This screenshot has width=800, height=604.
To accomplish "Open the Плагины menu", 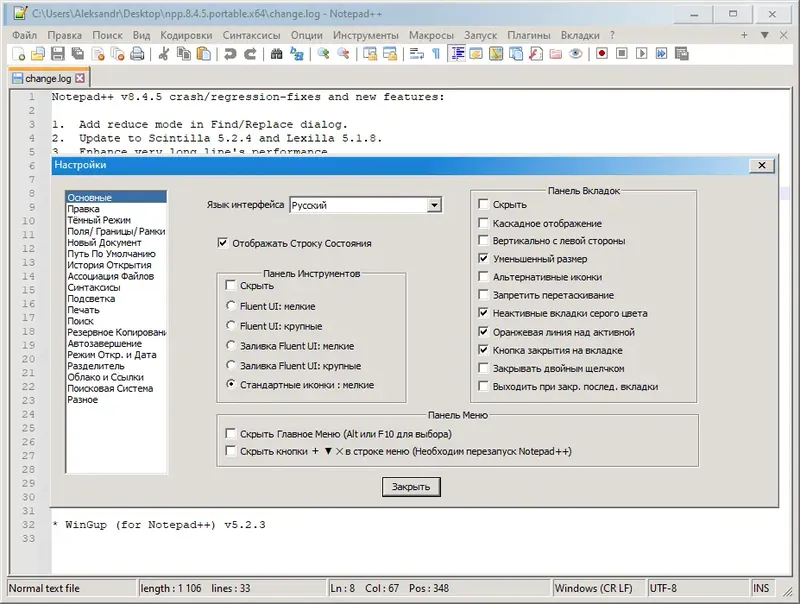I will pyautogui.click(x=529, y=35).
